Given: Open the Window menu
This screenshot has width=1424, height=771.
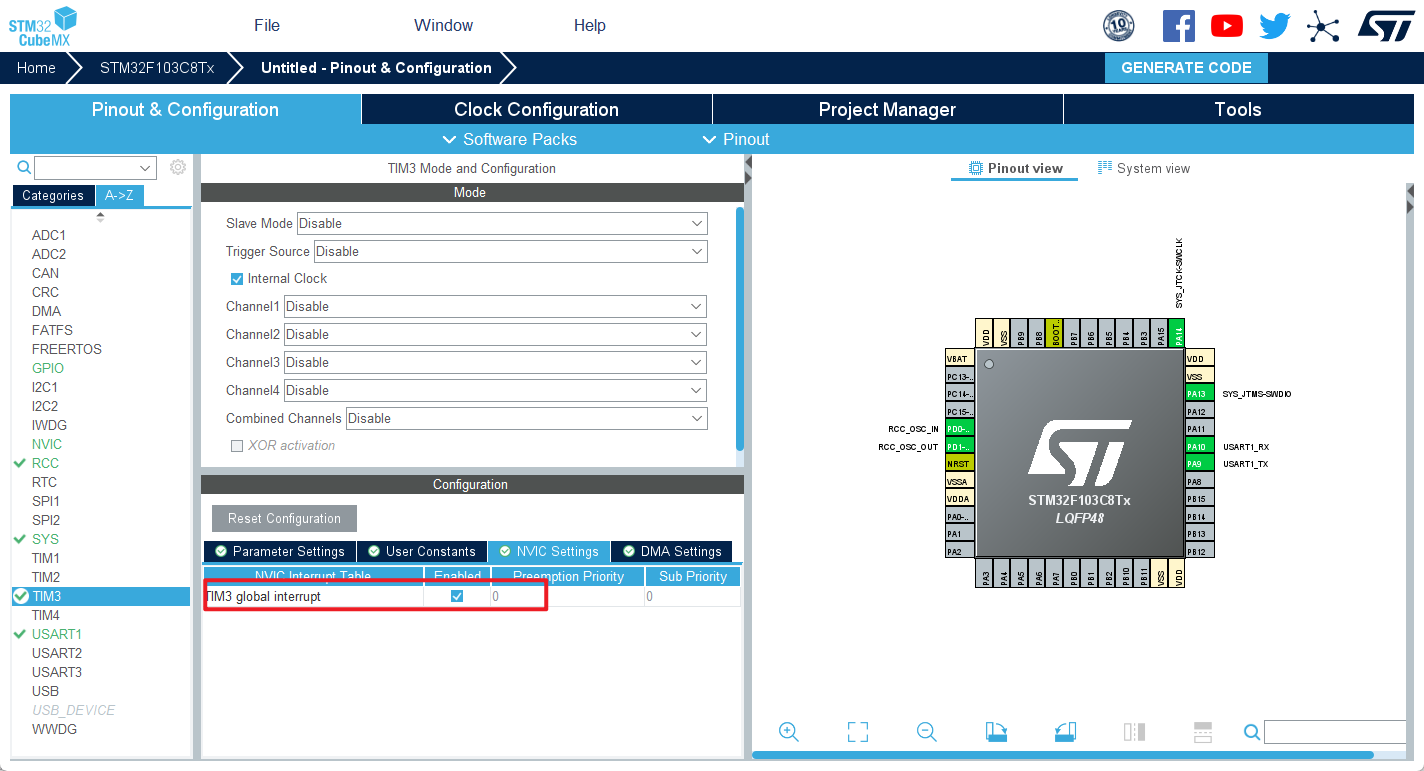Looking at the screenshot, I should (x=443, y=25).
